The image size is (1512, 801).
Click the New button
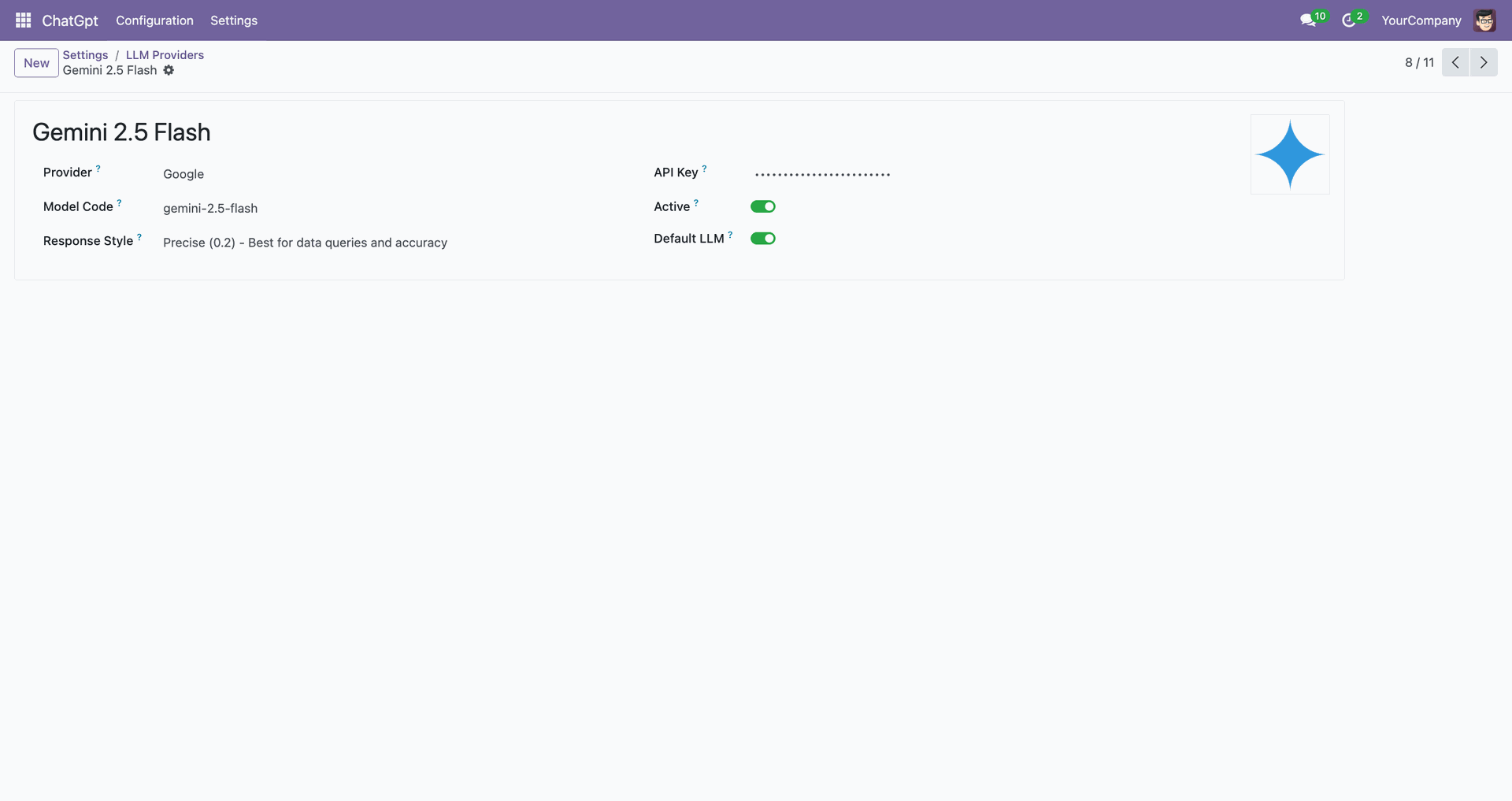[36, 63]
